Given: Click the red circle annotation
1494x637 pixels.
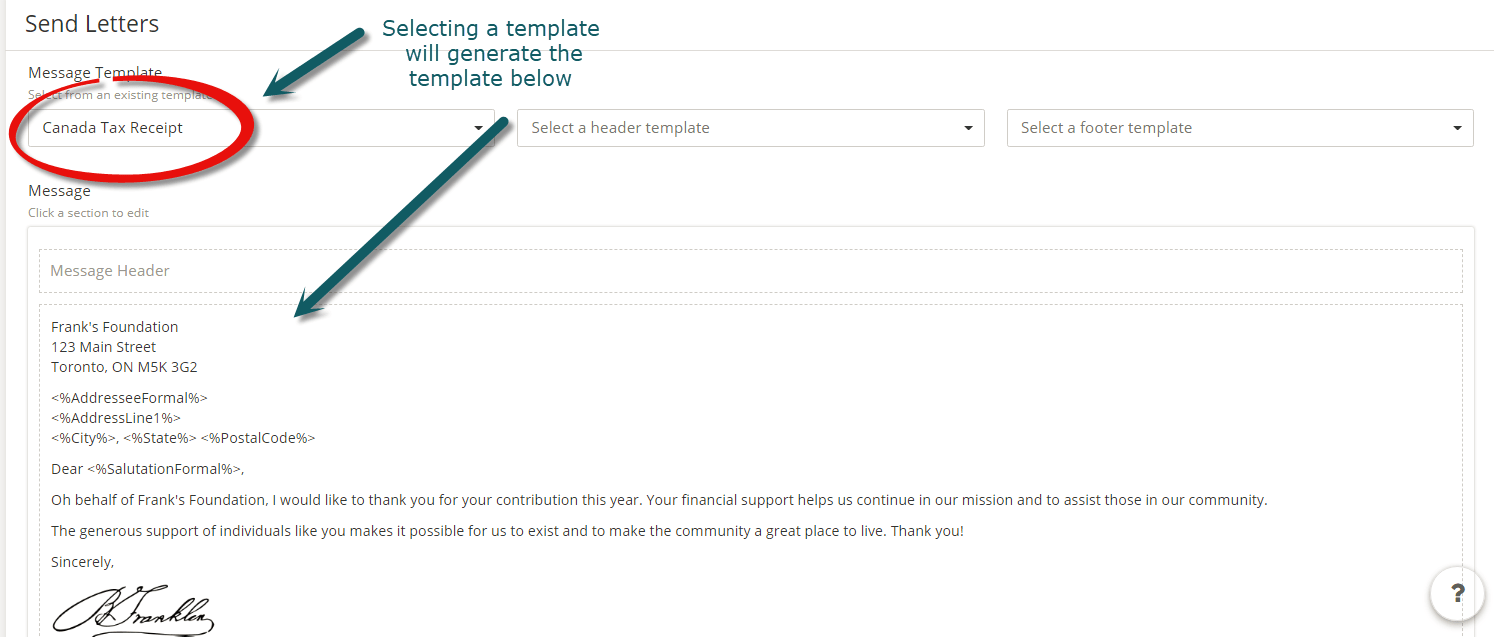Looking at the screenshot, I should click(x=135, y=128).
